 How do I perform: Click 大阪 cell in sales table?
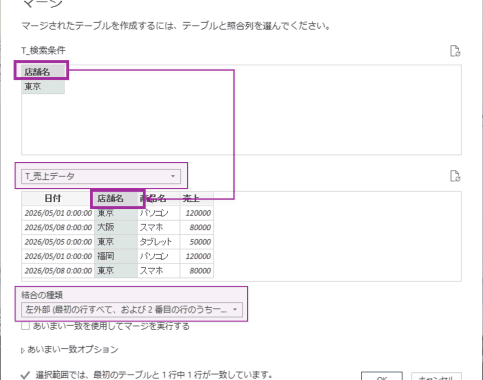(x=116, y=227)
